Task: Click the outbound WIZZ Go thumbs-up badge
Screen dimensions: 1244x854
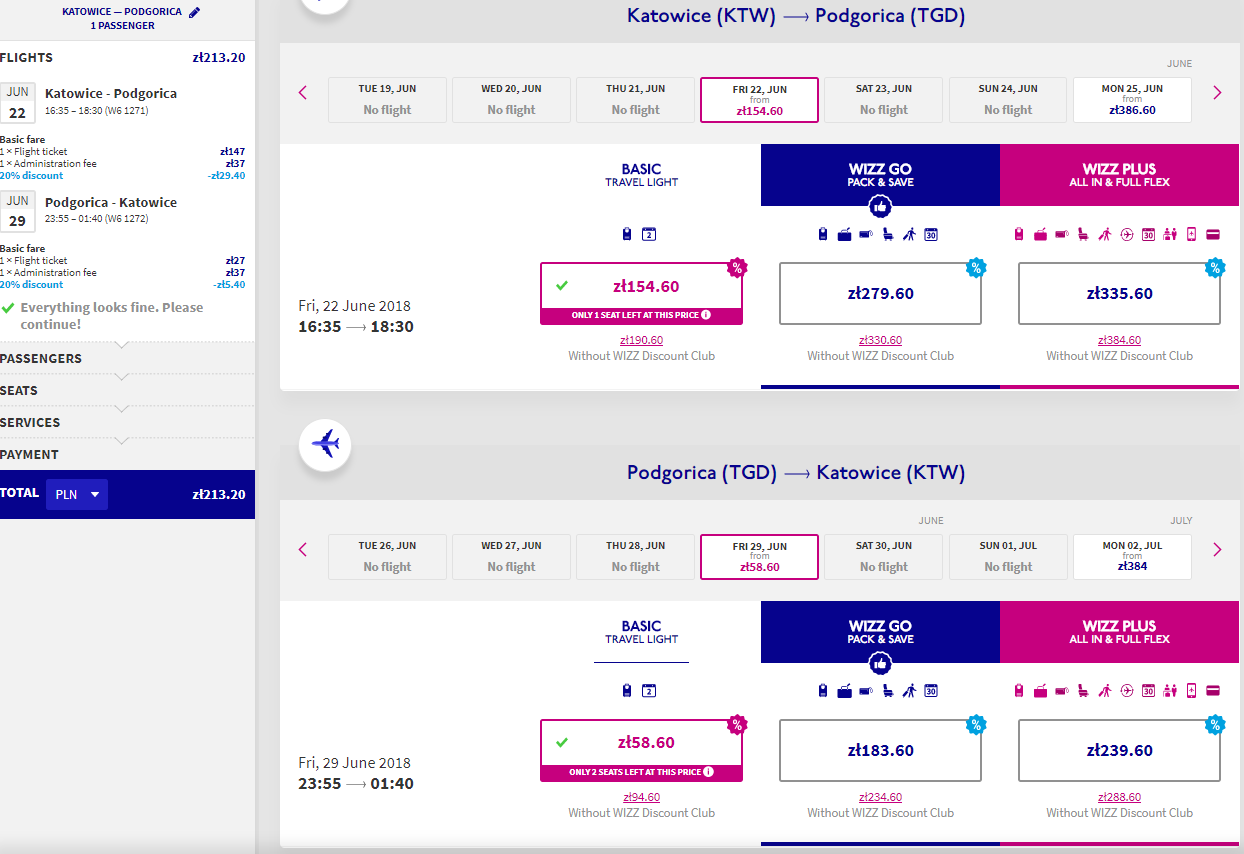Action: 880,207
